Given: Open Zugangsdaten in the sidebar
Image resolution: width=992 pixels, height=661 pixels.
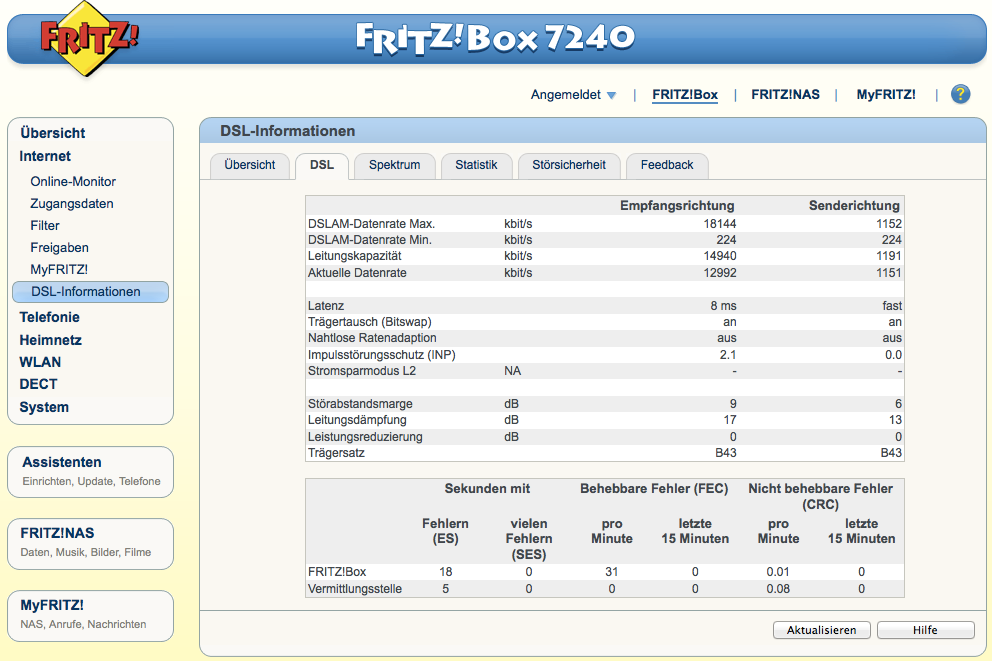Looking at the screenshot, I should (71, 204).
